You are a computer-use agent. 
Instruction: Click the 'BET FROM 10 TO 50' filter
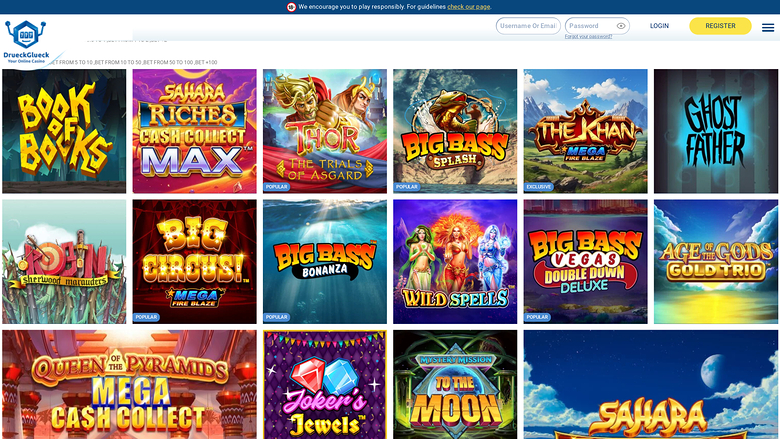coord(118,63)
